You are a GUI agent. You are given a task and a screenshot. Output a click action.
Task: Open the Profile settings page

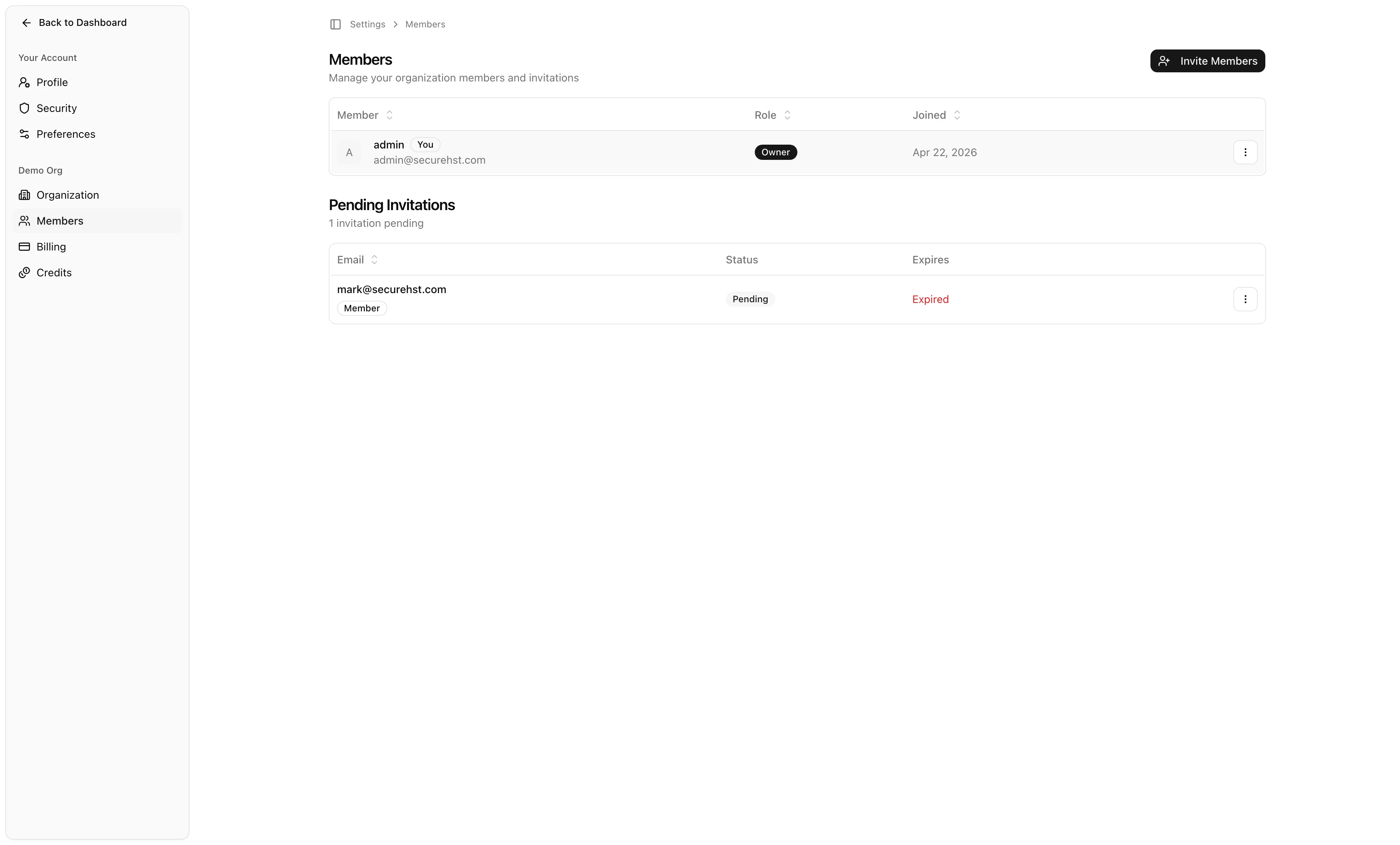[97, 83]
